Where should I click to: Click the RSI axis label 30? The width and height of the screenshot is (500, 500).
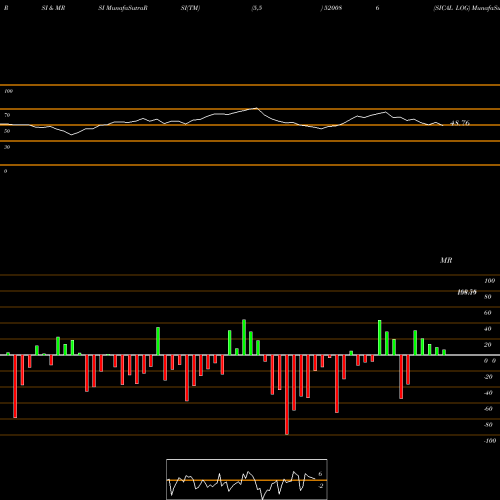tap(7, 147)
